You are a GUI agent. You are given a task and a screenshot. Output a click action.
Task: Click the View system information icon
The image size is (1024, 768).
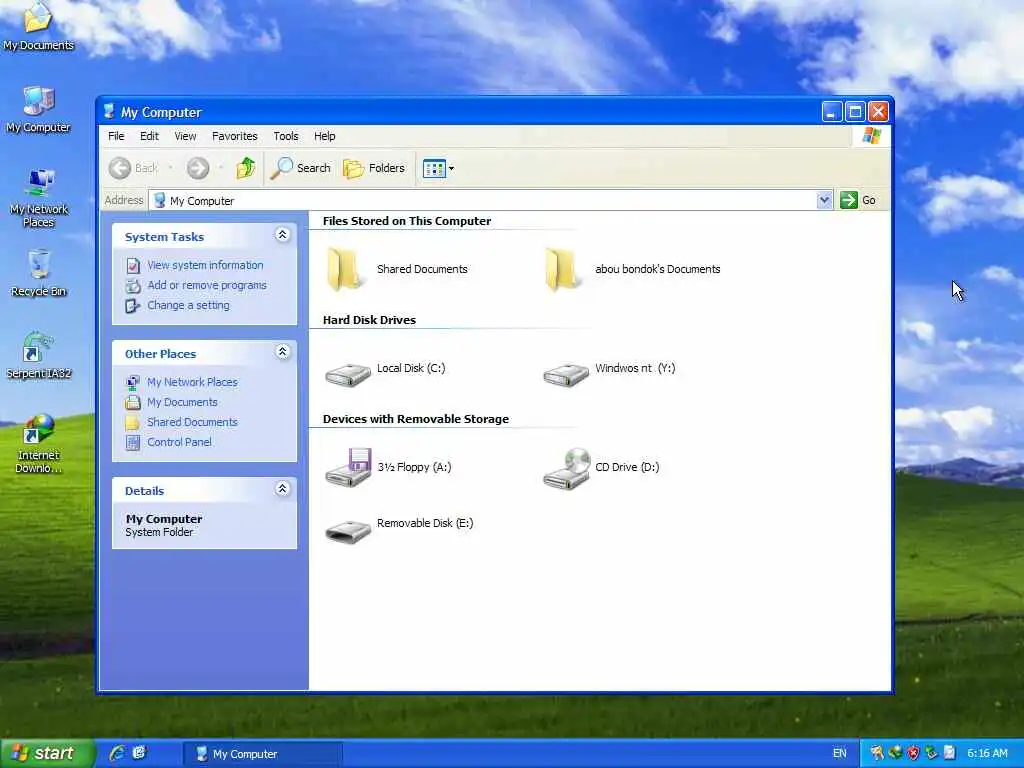tap(133, 265)
